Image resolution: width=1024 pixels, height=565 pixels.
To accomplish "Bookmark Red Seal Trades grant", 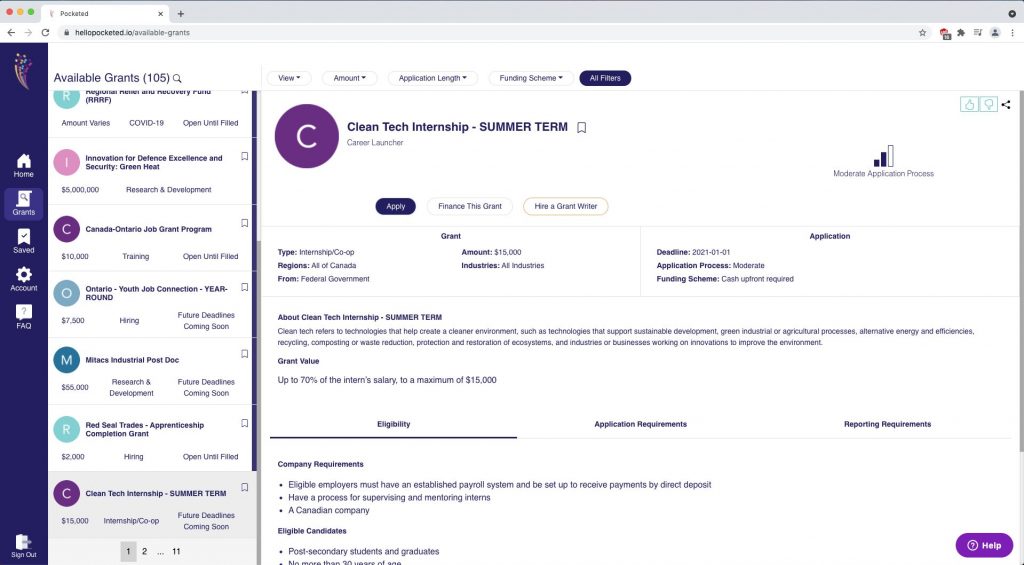I will click(x=244, y=423).
